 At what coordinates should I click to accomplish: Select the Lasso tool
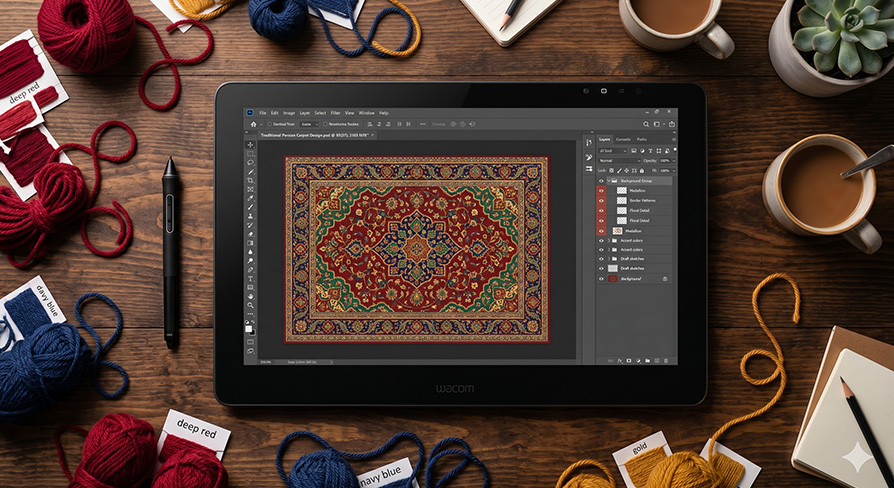coord(251,162)
